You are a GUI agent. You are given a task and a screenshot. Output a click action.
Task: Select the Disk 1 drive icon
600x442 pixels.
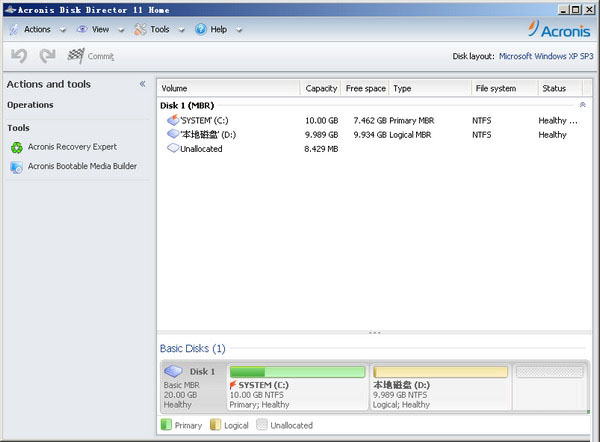(x=174, y=372)
